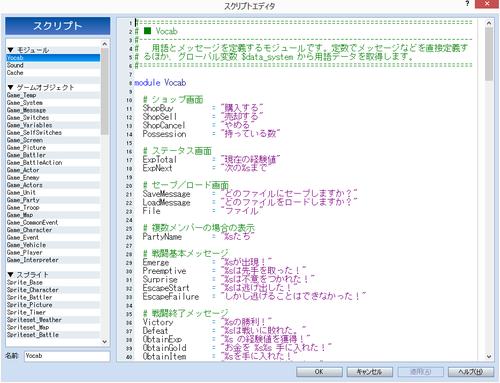Select the Game_Player script
The height and width of the screenshot is (383, 500).
pyautogui.click(x=53, y=252)
